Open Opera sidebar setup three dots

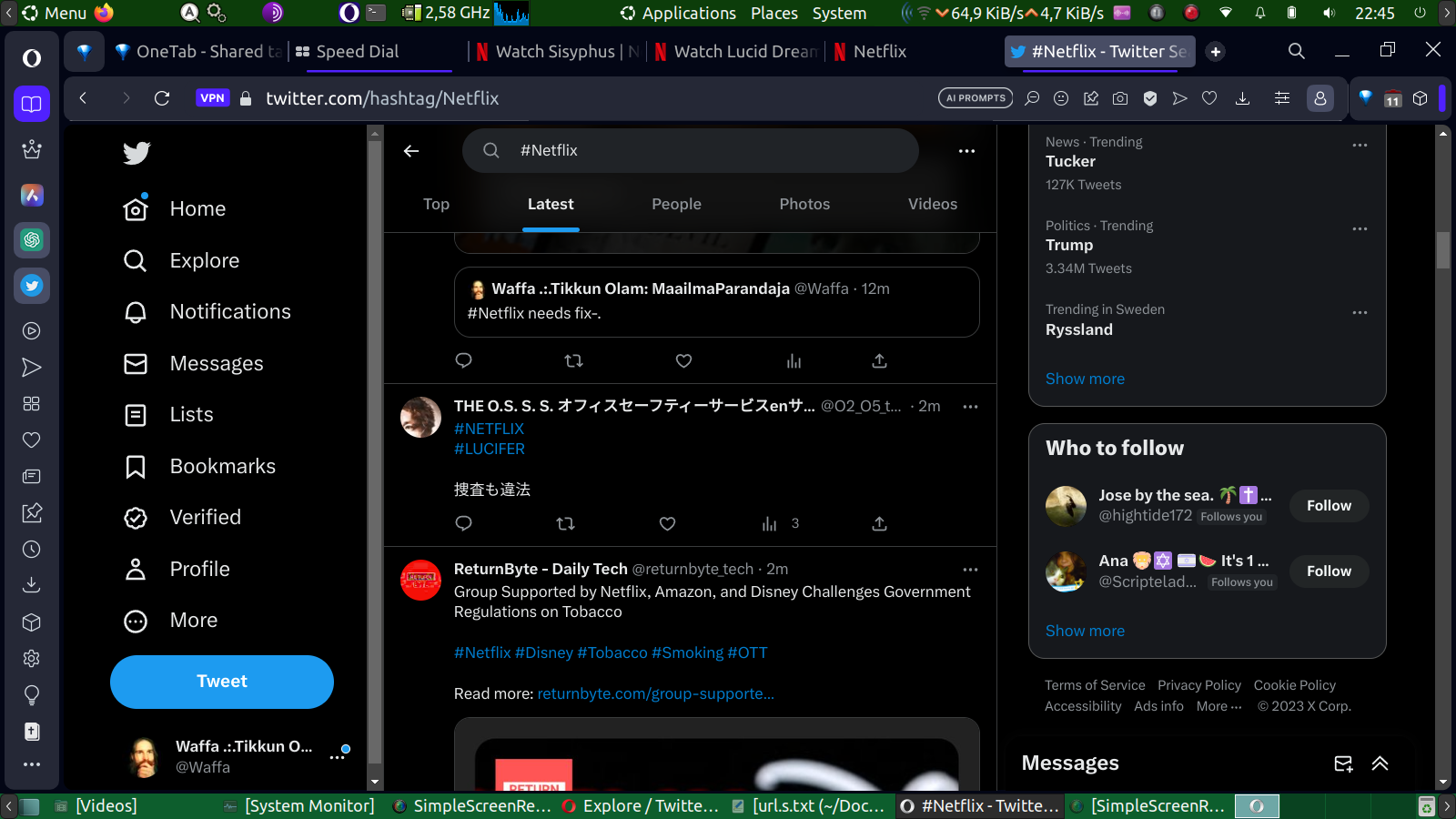(32, 764)
